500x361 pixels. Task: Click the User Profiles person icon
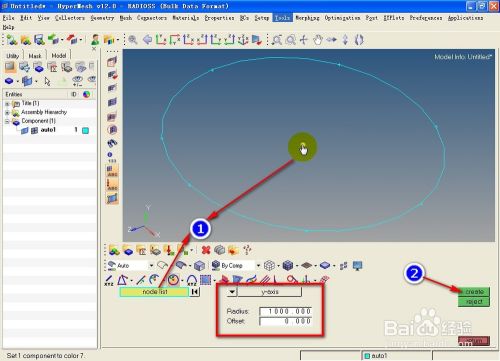point(95,40)
